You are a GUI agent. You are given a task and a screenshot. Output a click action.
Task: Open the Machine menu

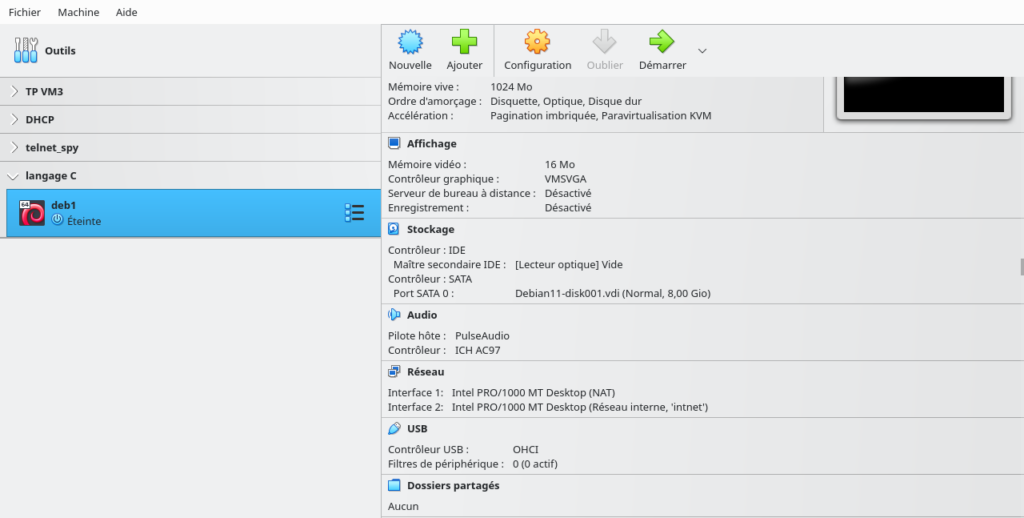pyautogui.click(x=78, y=12)
